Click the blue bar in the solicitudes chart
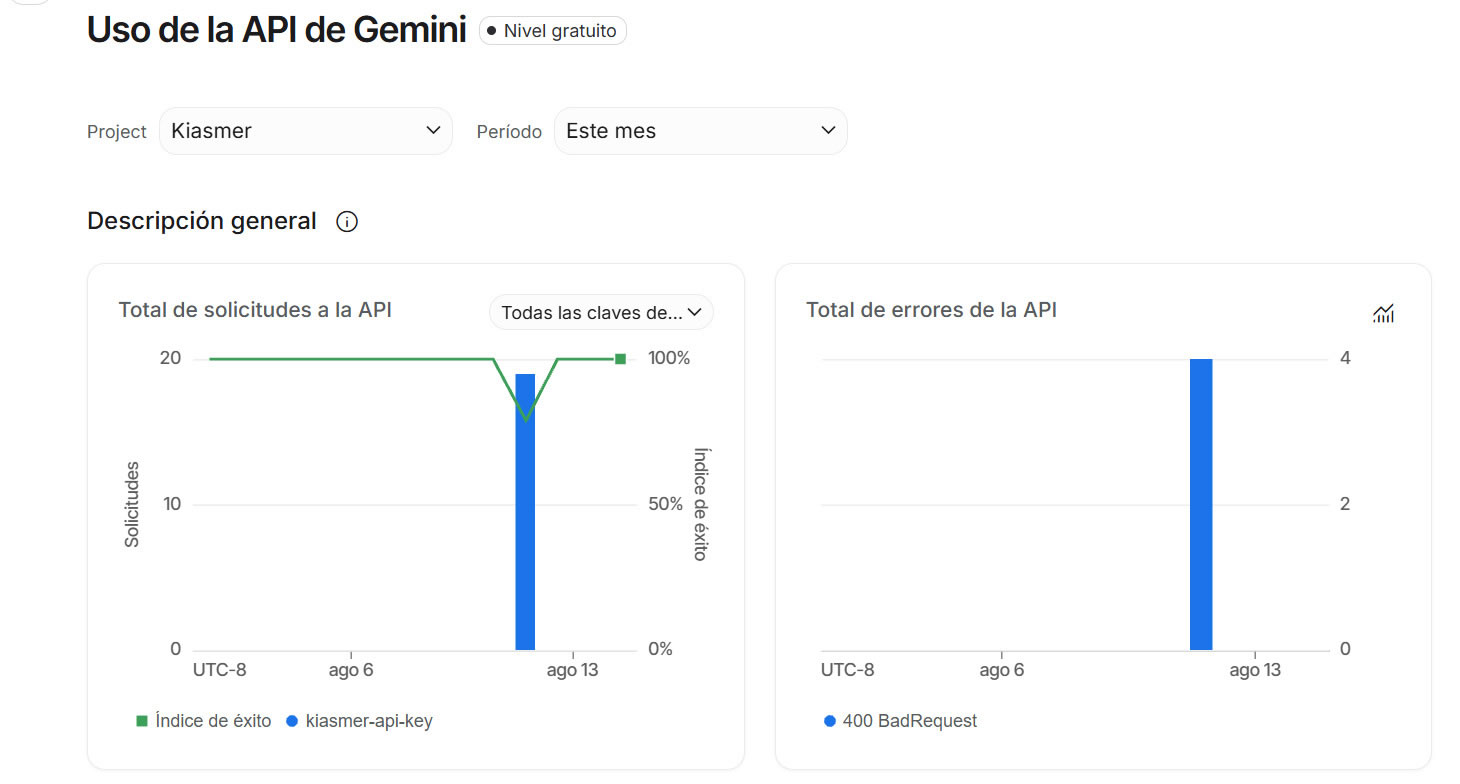 (x=525, y=512)
